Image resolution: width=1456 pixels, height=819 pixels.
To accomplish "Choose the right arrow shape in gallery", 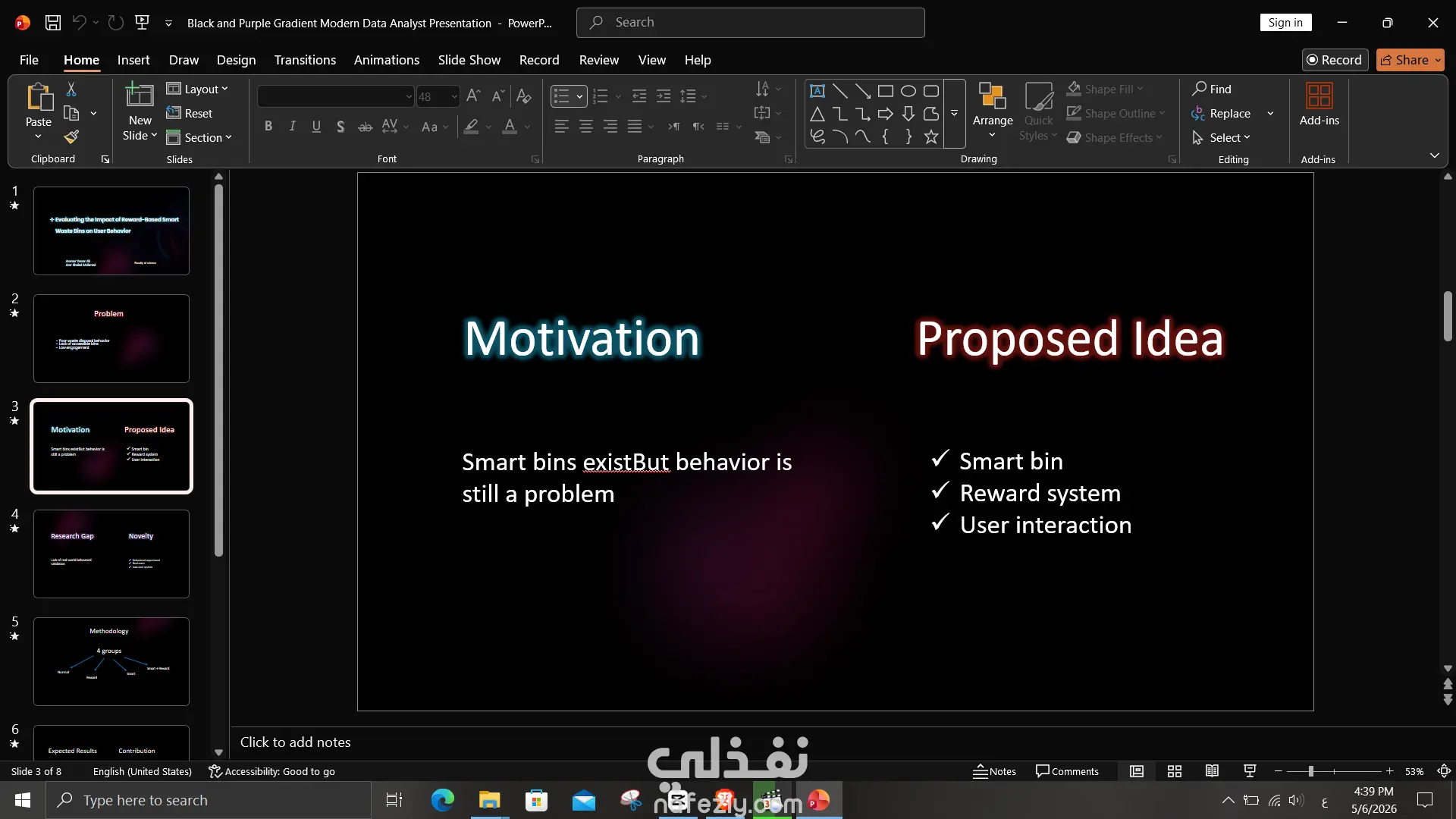I will click(x=886, y=114).
